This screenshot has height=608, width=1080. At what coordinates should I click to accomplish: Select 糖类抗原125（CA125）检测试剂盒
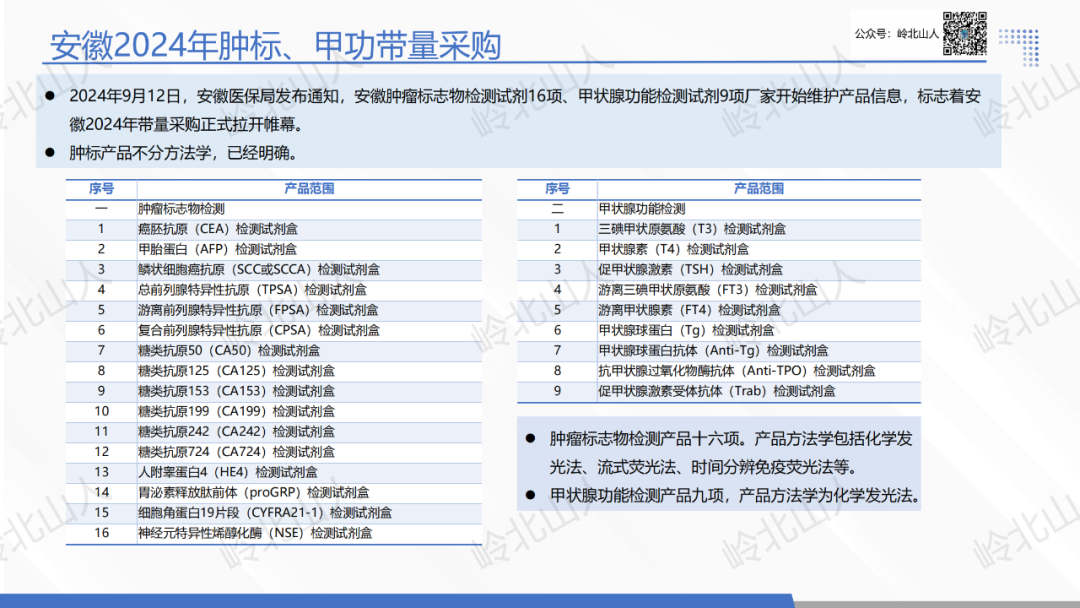click(236, 371)
